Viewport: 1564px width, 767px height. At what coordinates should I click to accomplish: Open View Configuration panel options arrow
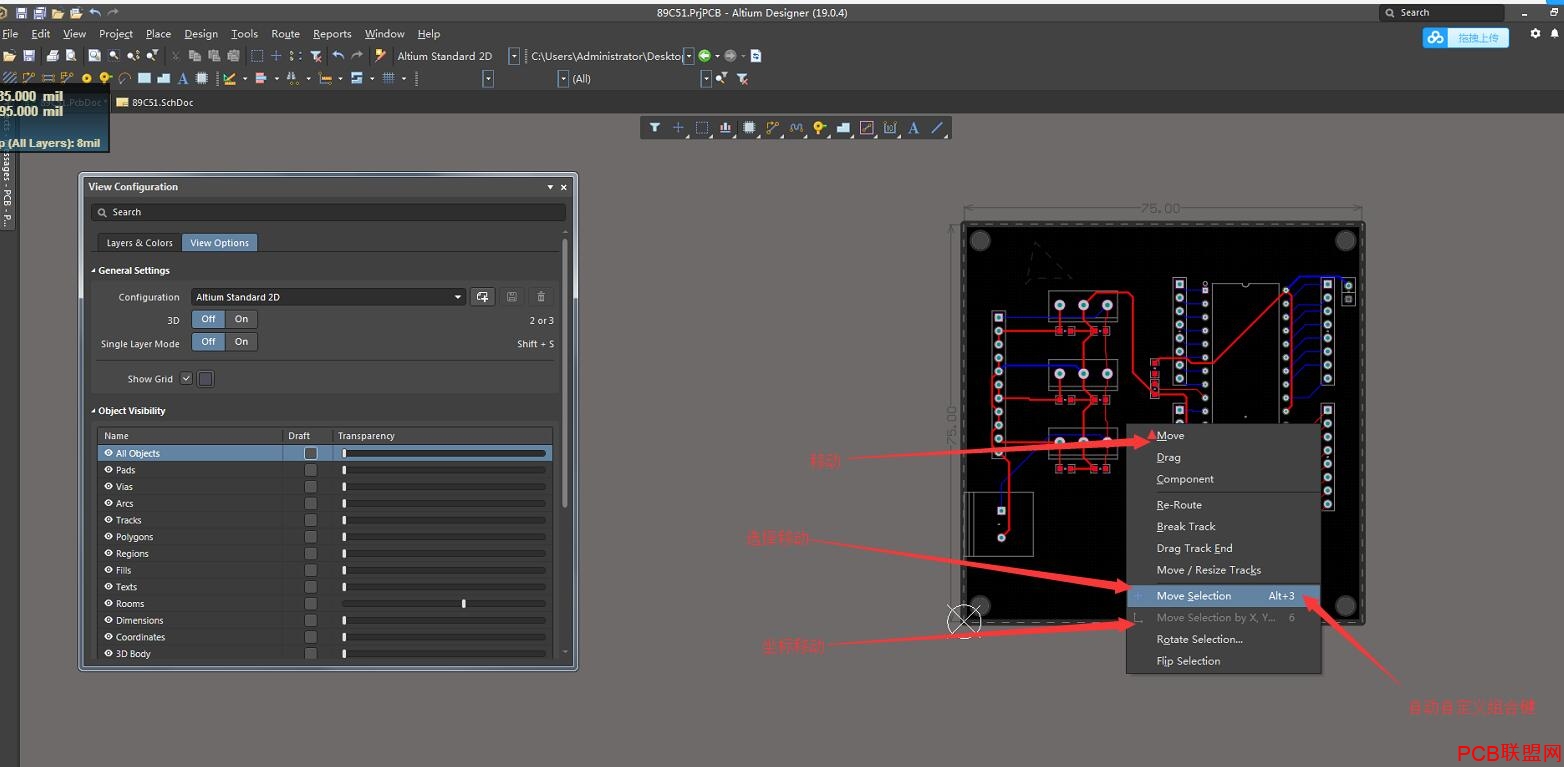[x=550, y=187]
